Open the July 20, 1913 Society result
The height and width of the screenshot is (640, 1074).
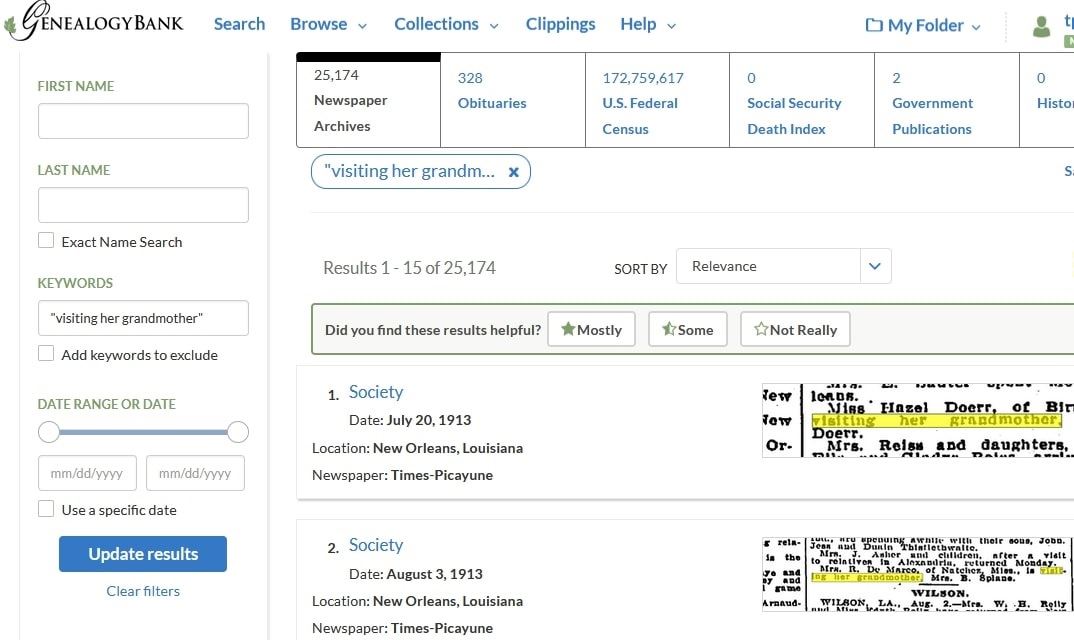point(376,392)
